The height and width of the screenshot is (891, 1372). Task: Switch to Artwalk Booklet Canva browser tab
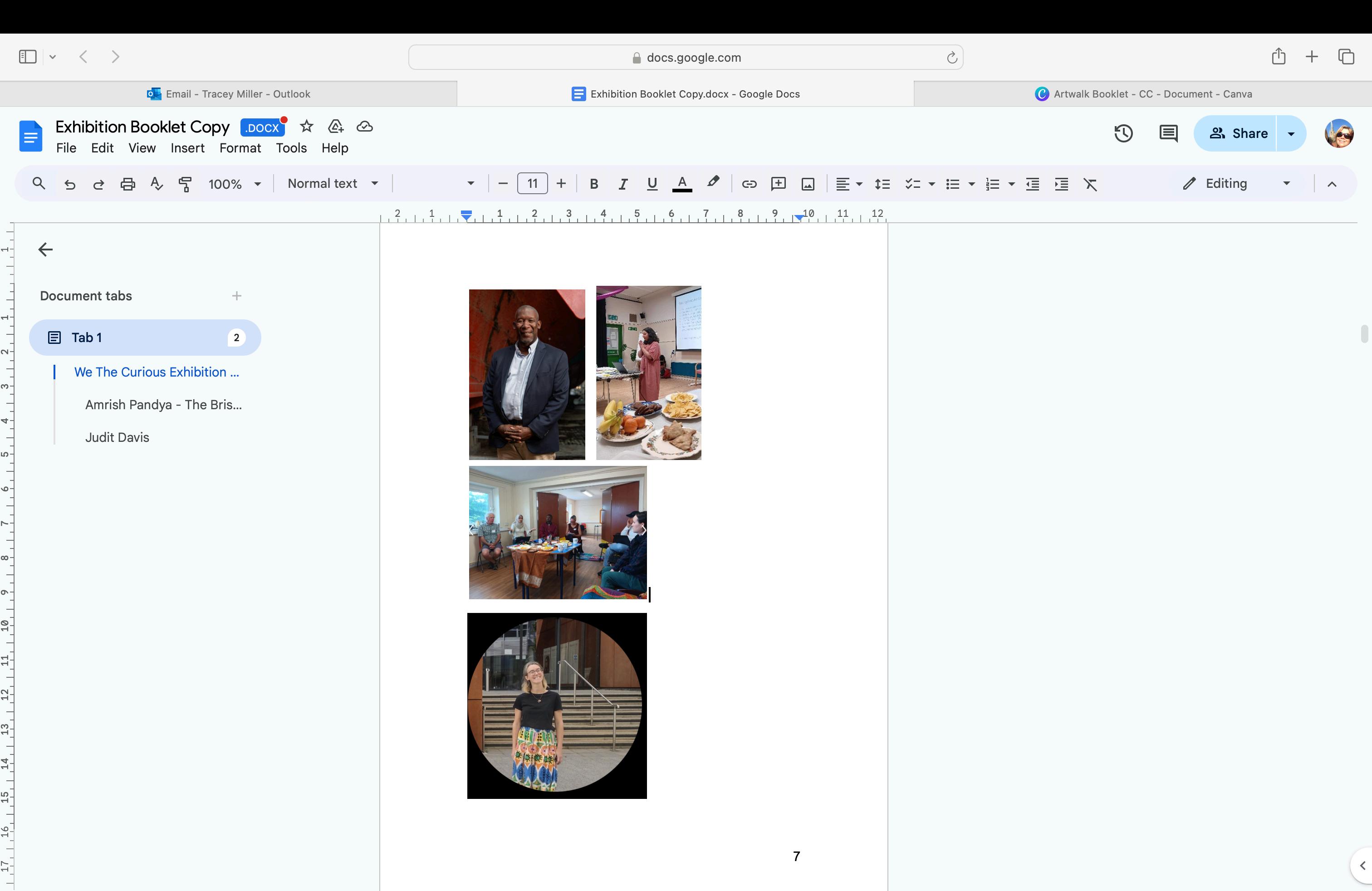(1142, 94)
